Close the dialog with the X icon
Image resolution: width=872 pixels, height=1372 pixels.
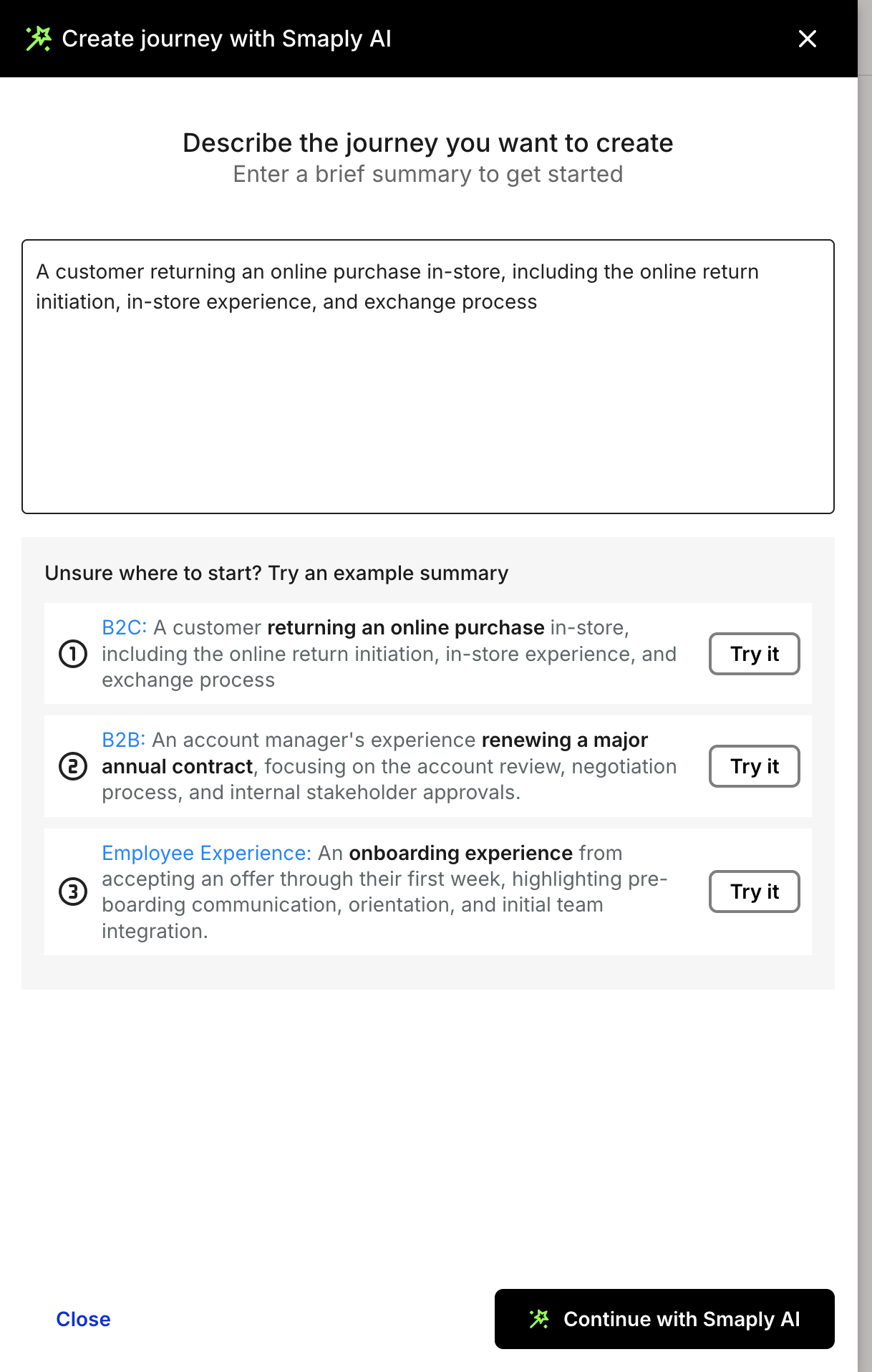[807, 39]
